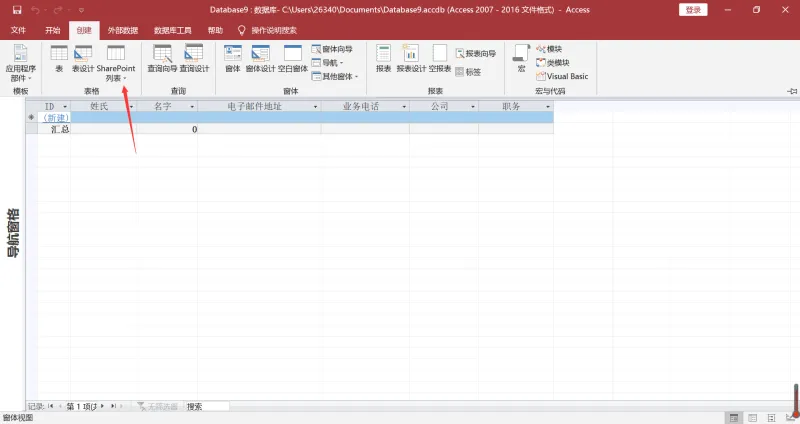
Task: Open the Visual Basic editor
Action: 562,76
